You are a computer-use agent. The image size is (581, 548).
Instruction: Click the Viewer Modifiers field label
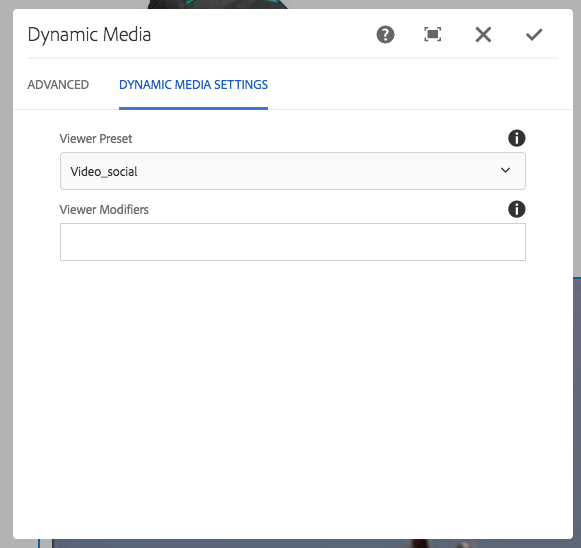[104, 210]
